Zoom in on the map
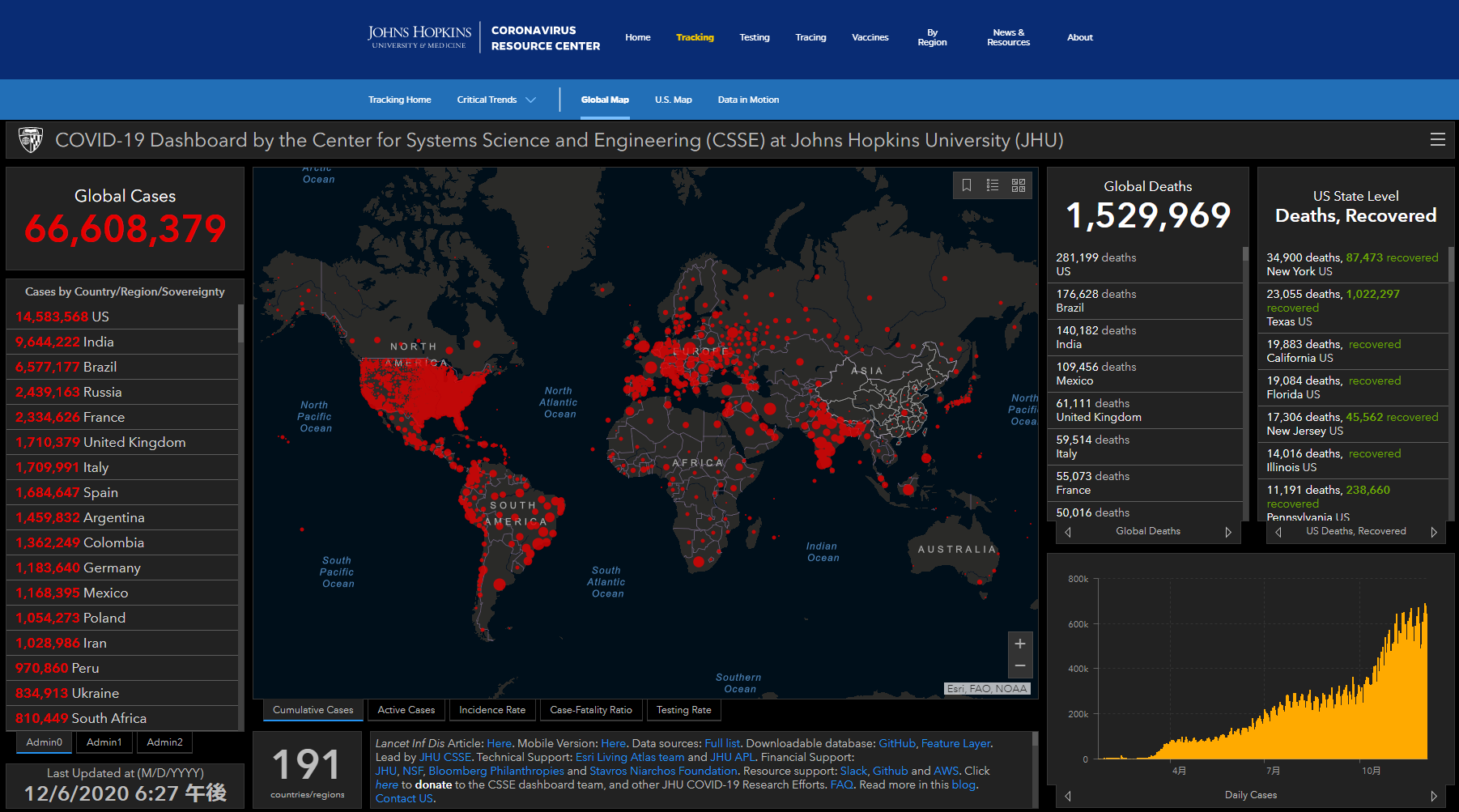Viewport: 1459px width, 812px height. [x=1020, y=644]
